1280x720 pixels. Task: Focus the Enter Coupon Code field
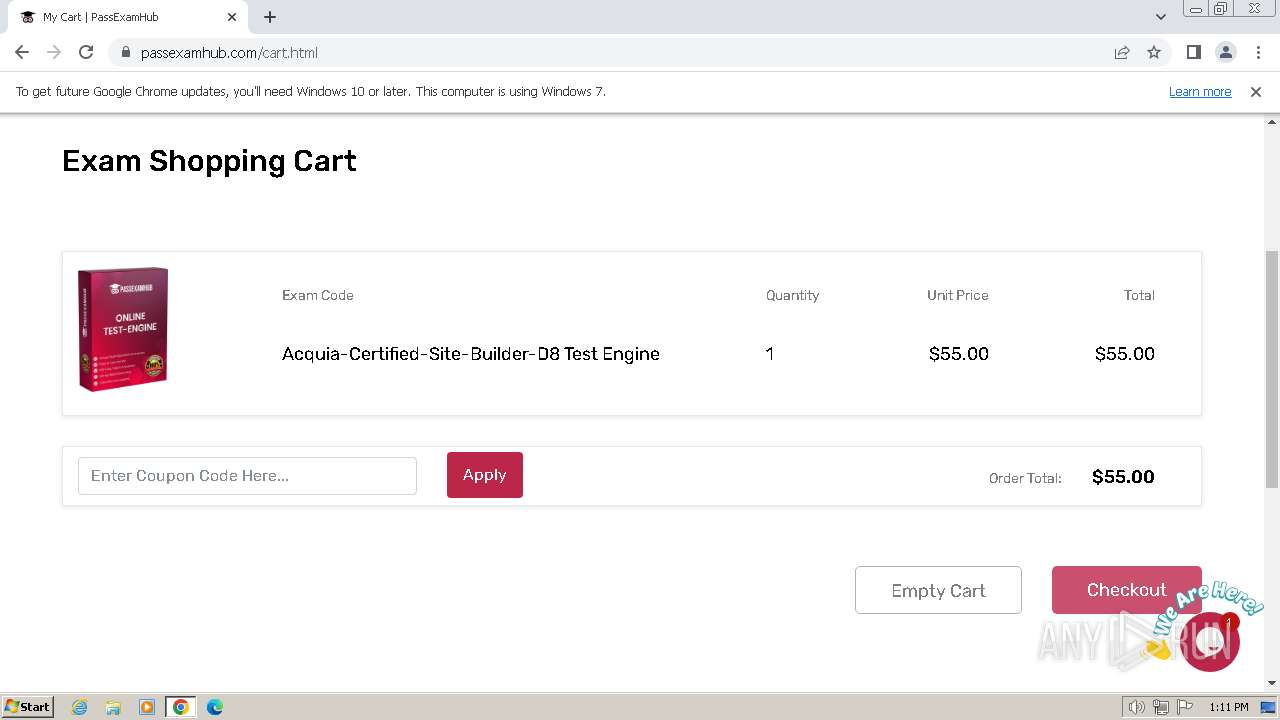[247, 476]
